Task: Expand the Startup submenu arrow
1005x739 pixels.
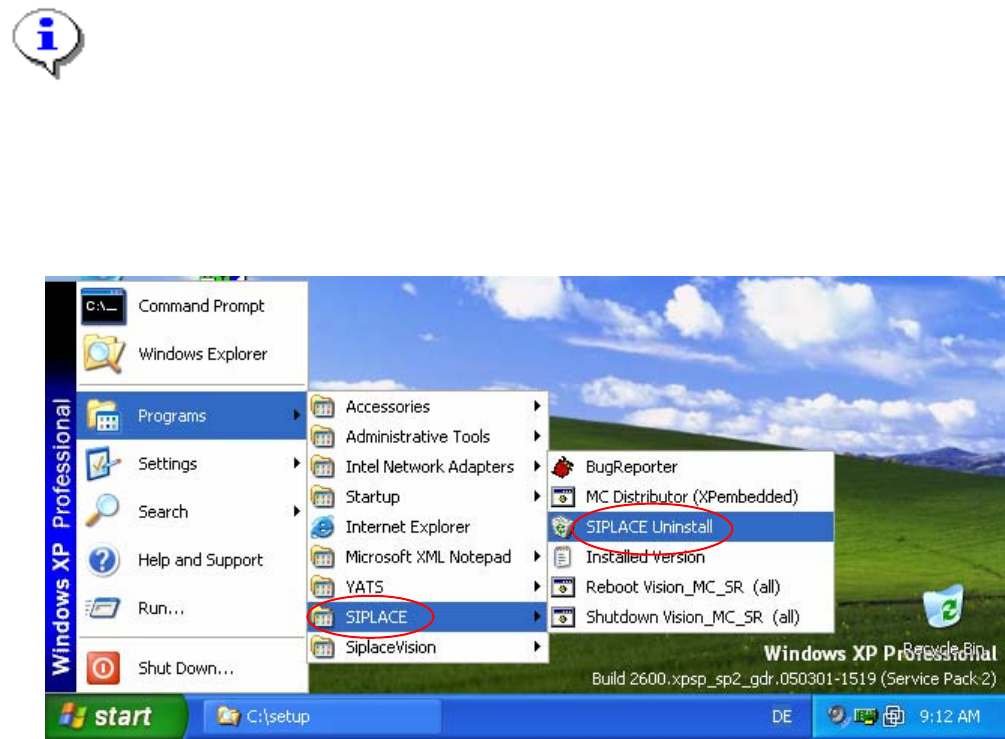Action: (x=537, y=496)
